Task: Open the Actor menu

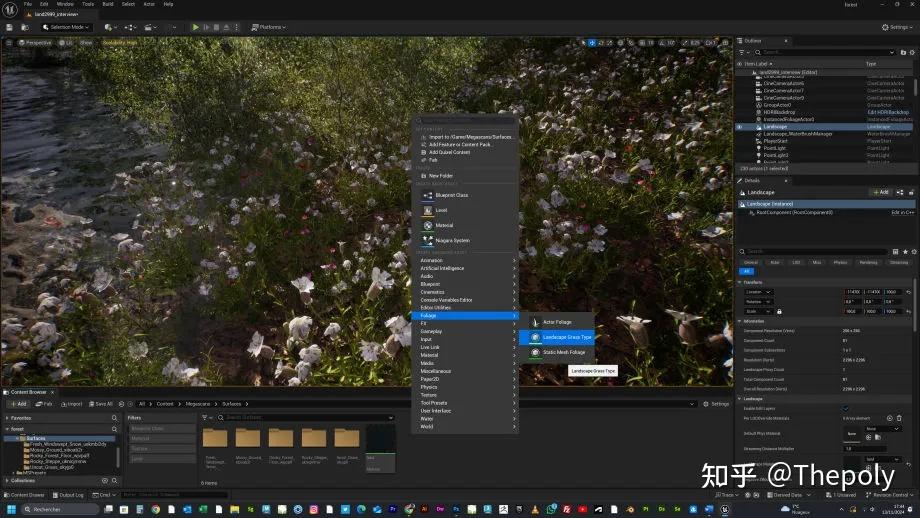Action: (x=149, y=4)
